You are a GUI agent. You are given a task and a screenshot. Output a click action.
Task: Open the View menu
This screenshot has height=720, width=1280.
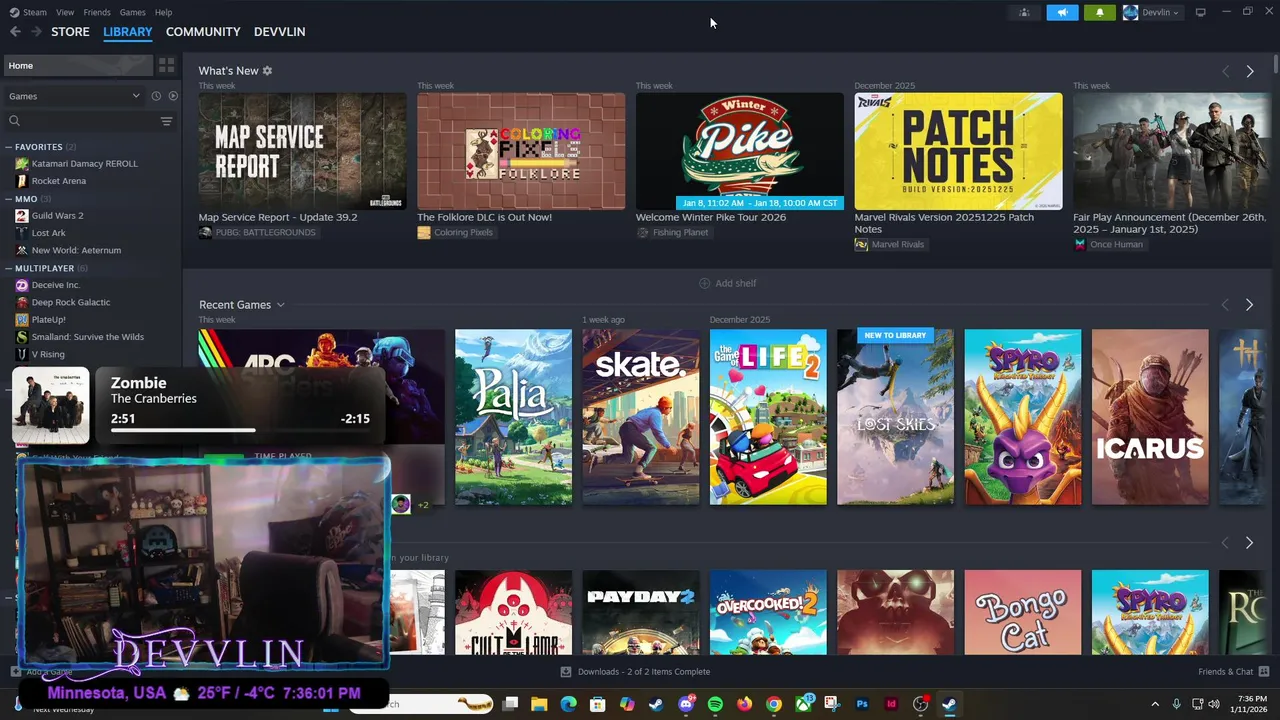click(65, 12)
